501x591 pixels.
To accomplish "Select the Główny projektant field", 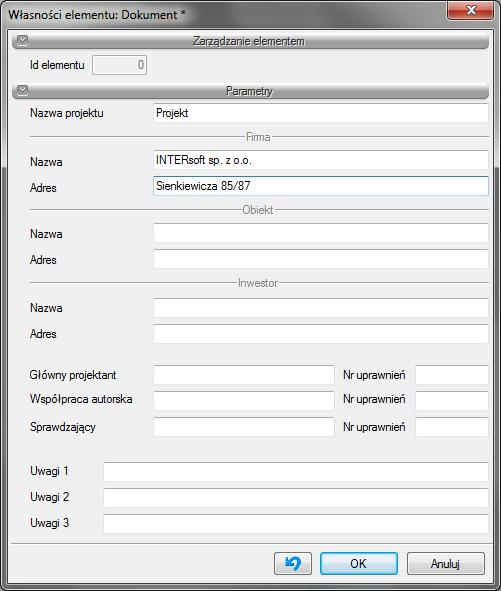I will click(x=244, y=375).
